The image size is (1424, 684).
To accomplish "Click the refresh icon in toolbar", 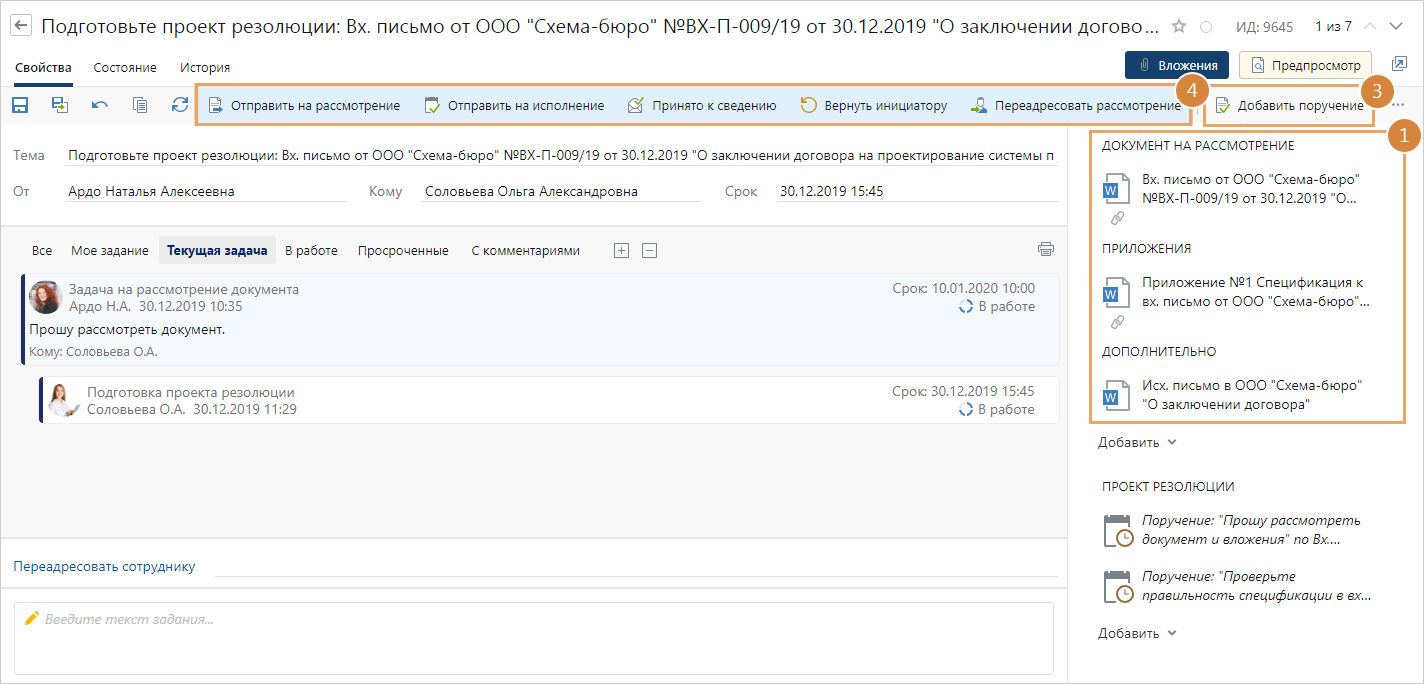I will [x=180, y=105].
